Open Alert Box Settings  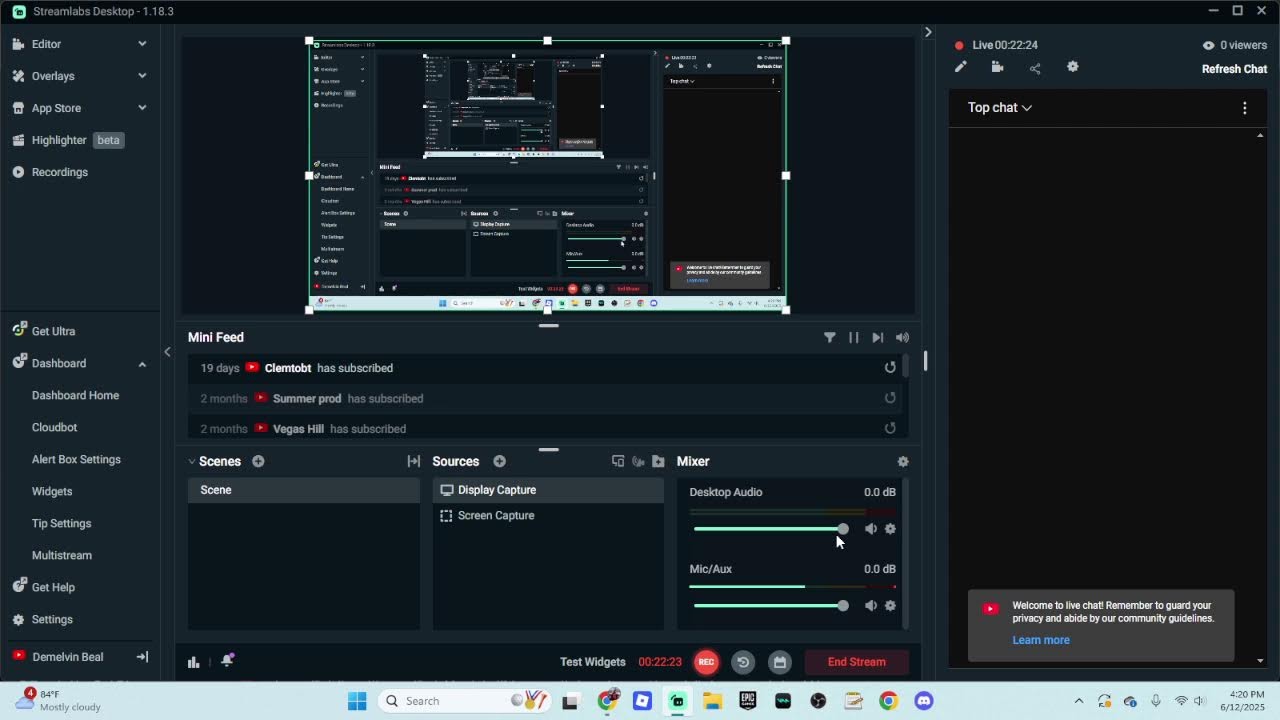pos(76,459)
